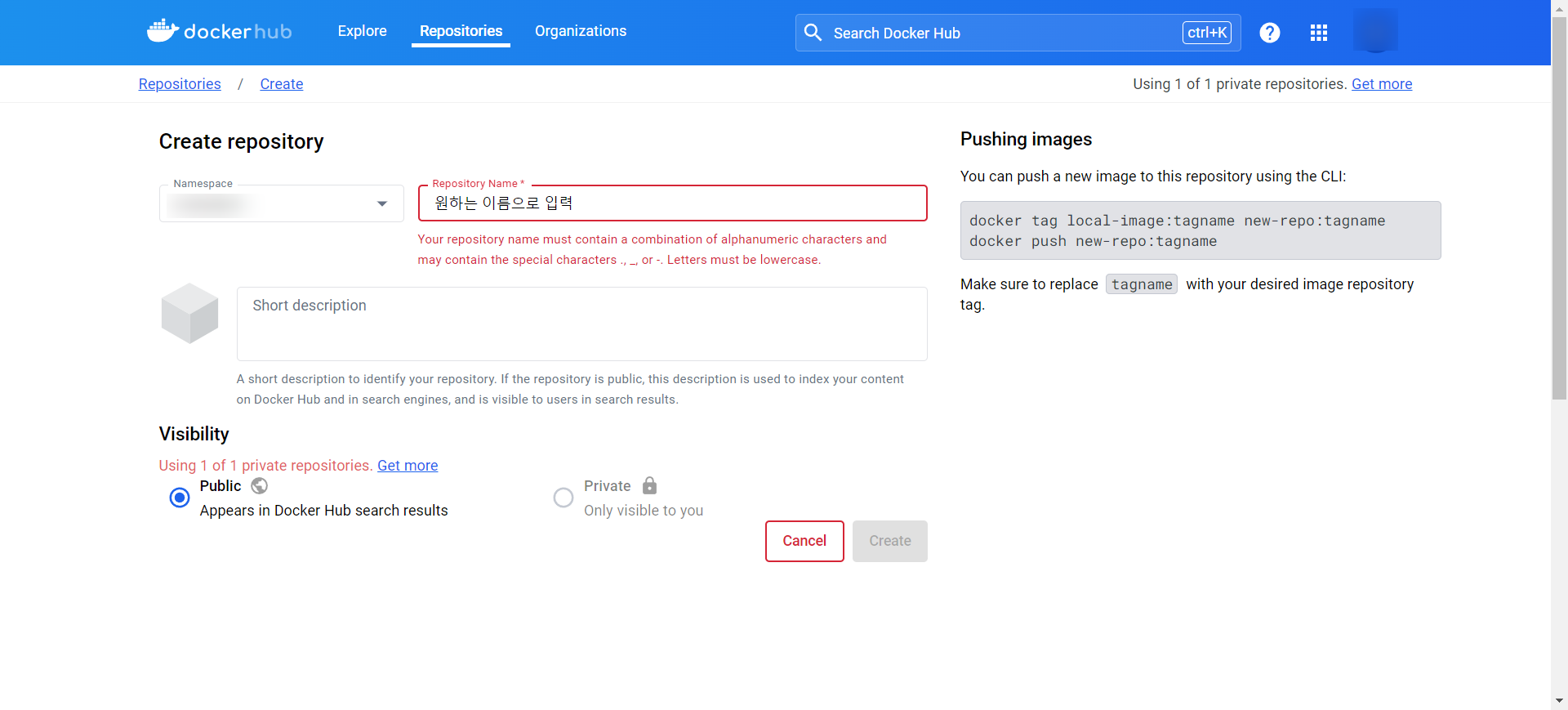Click the inline tagname code chip

coord(1142,284)
